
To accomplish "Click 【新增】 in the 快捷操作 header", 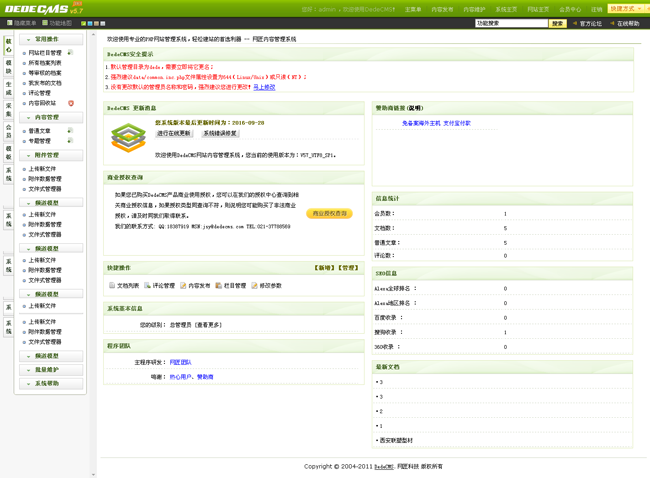I will tap(325, 268).
